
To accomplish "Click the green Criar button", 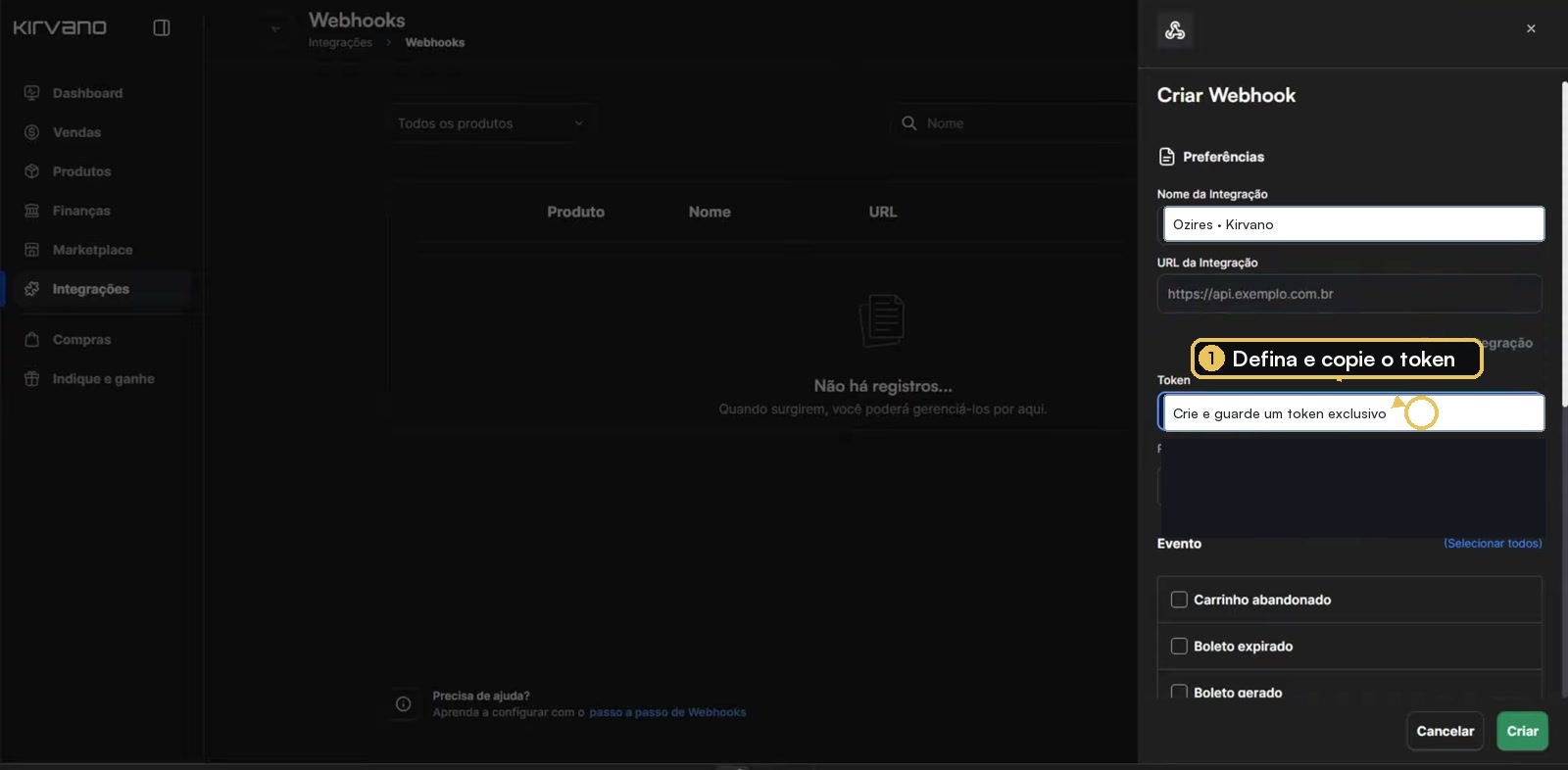I will tap(1522, 731).
